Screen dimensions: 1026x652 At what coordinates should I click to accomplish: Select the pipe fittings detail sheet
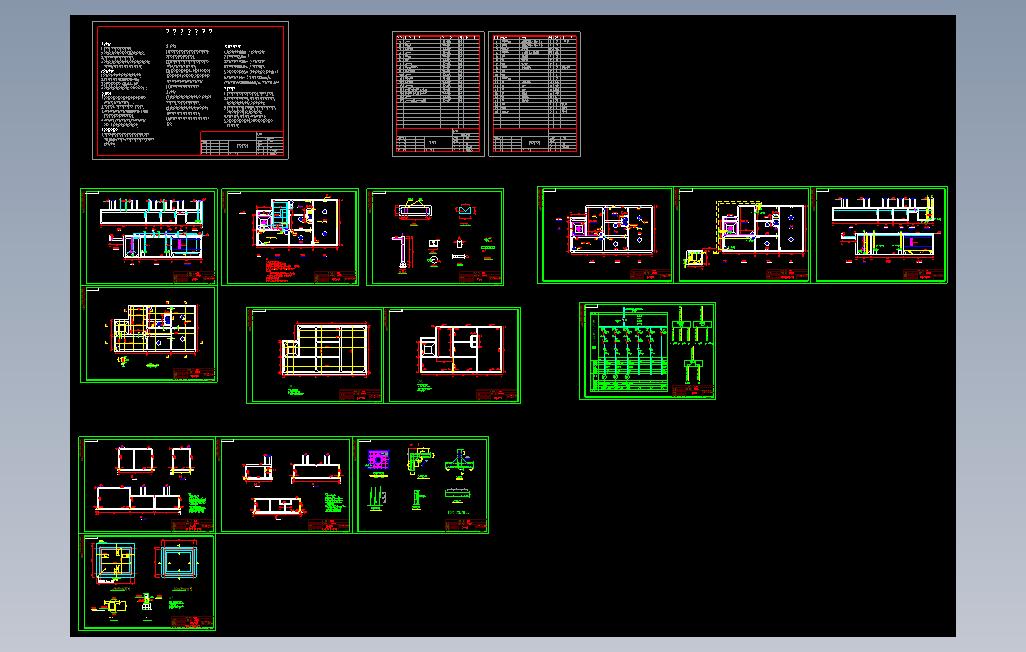click(x=435, y=237)
